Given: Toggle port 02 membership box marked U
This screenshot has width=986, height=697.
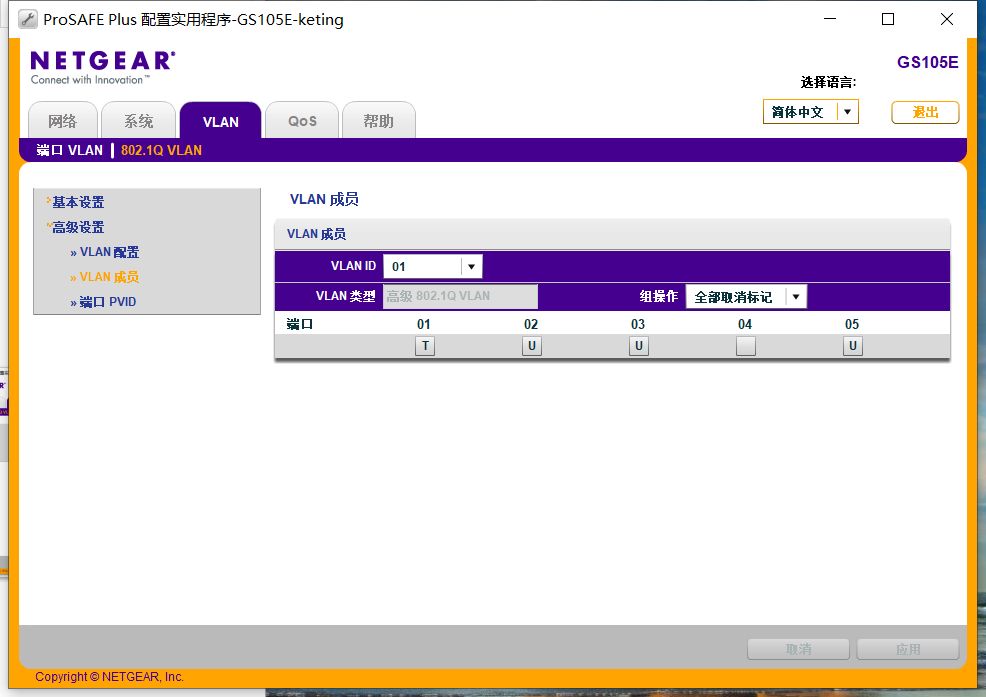Looking at the screenshot, I should [x=532, y=346].
